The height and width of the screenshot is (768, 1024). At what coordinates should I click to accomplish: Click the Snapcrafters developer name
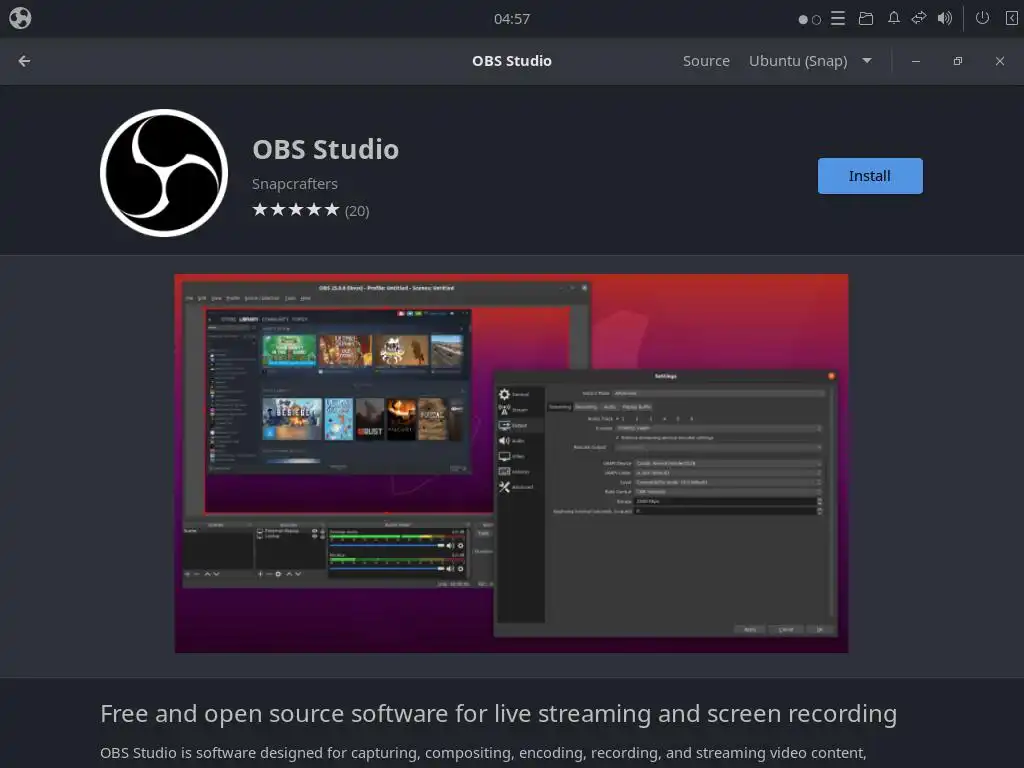tap(295, 184)
